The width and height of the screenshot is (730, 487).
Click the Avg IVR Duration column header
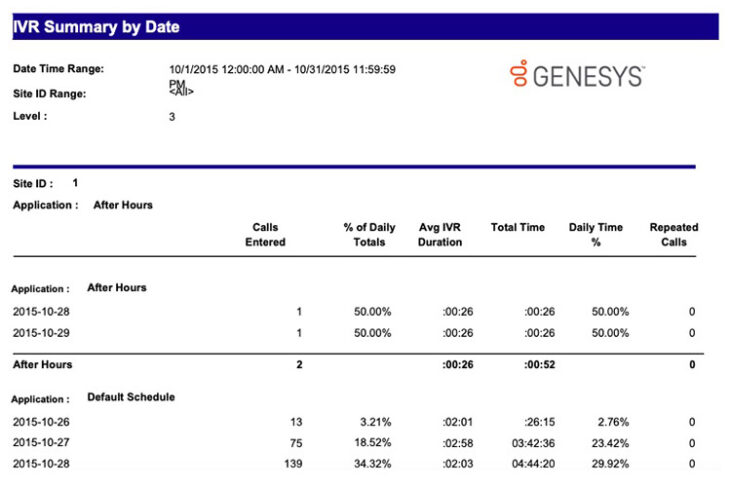[440, 235]
